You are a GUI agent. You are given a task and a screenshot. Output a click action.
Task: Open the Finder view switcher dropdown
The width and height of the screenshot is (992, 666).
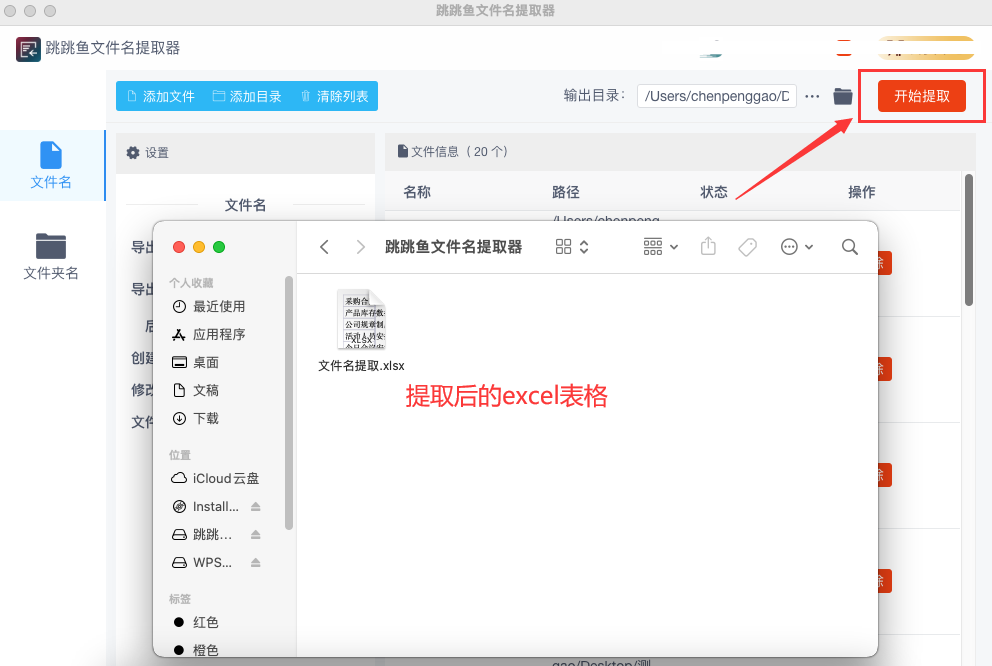(572, 247)
